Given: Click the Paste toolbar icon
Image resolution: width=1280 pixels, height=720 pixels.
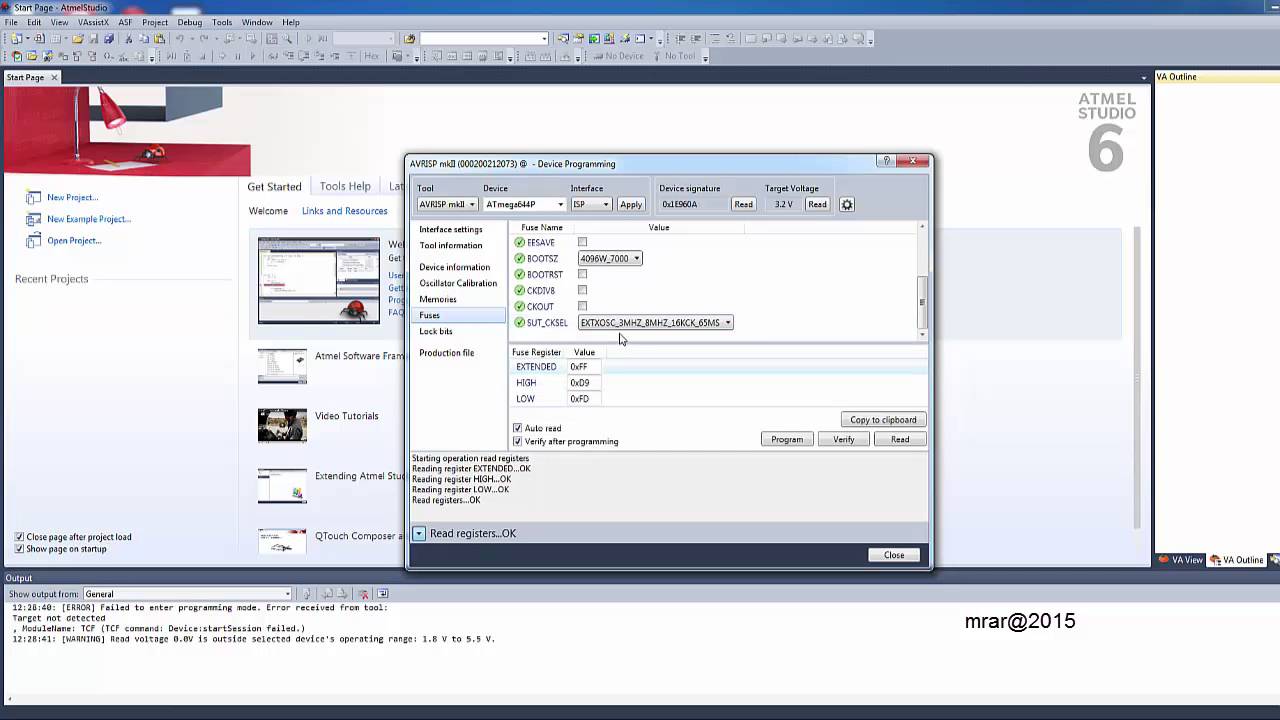Looking at the screenshot, I should tap(159, 39).
